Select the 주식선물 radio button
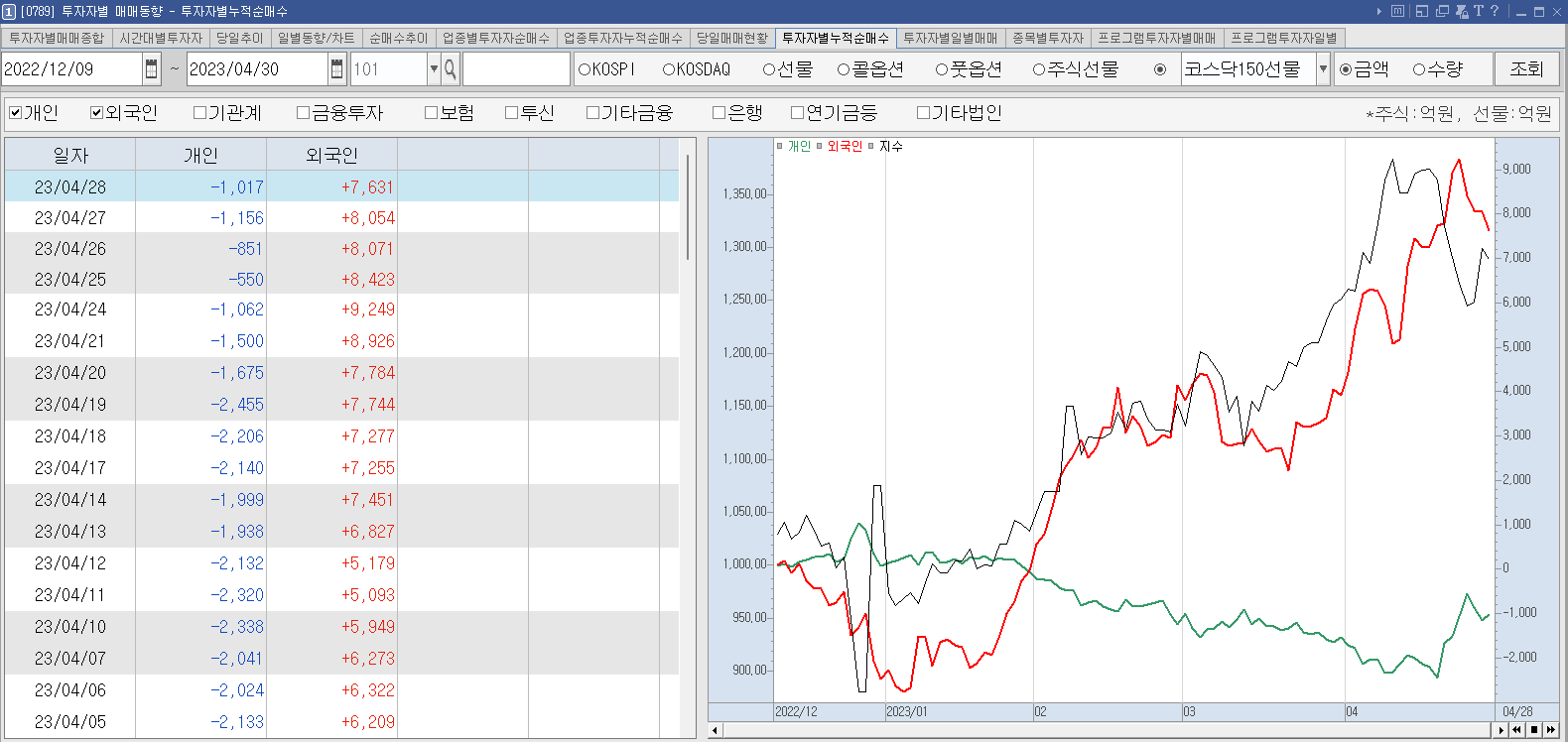This screenshot has height=742, width=1568. [1039, 69]
